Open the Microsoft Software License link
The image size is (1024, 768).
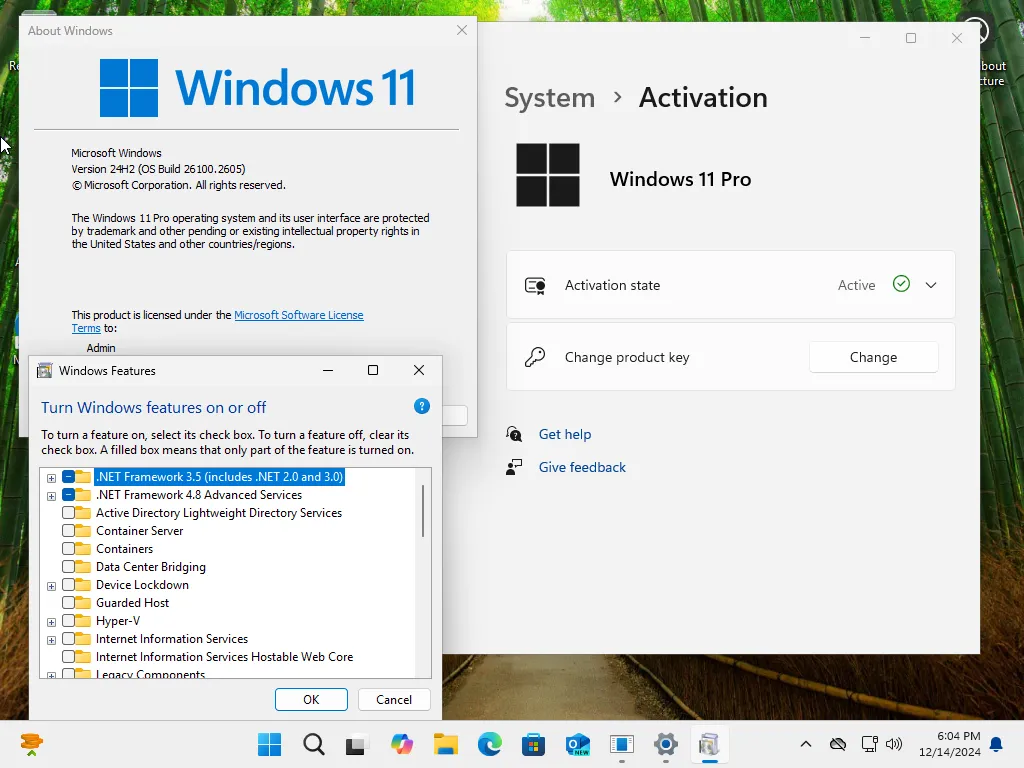pos(298,315)
